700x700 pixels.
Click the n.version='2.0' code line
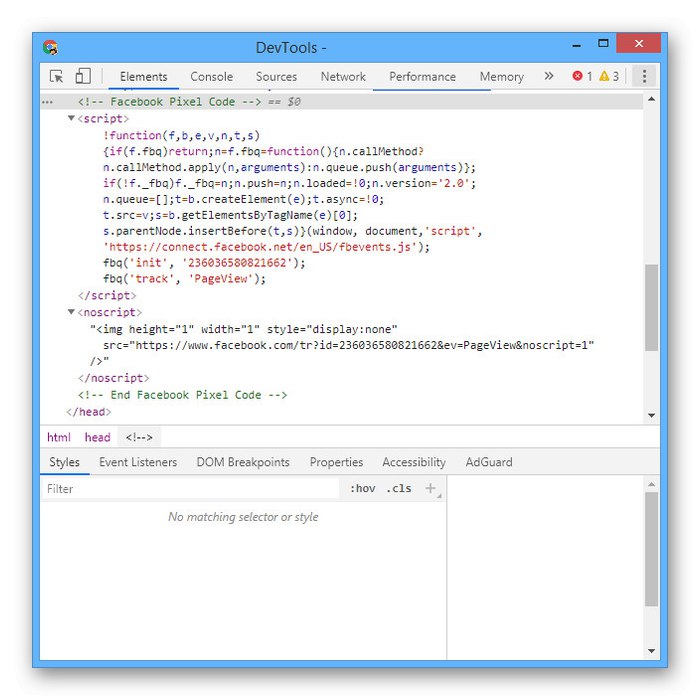click(289, 183)
